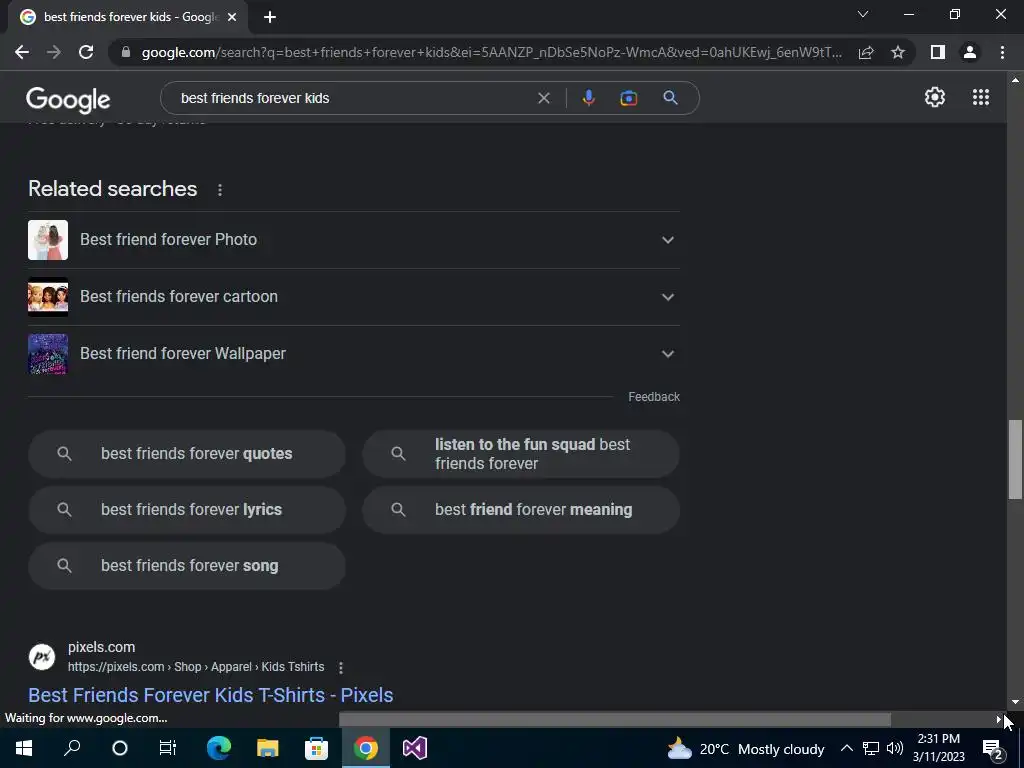The height and width of the screenshot is (768, 1024).
Task: Close the best friends forever kids tab
Action: pos(232,18)
